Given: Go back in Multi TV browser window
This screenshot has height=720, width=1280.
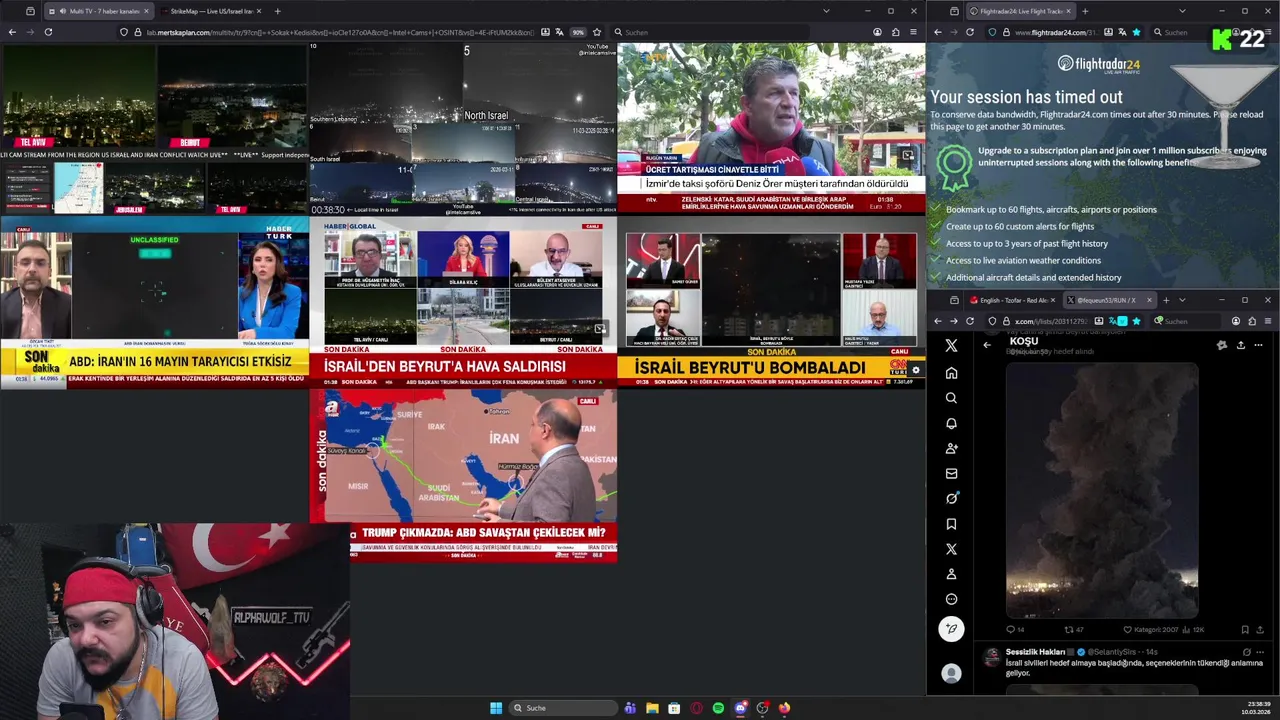Looking at the screenshot, I should click(12, 32).
